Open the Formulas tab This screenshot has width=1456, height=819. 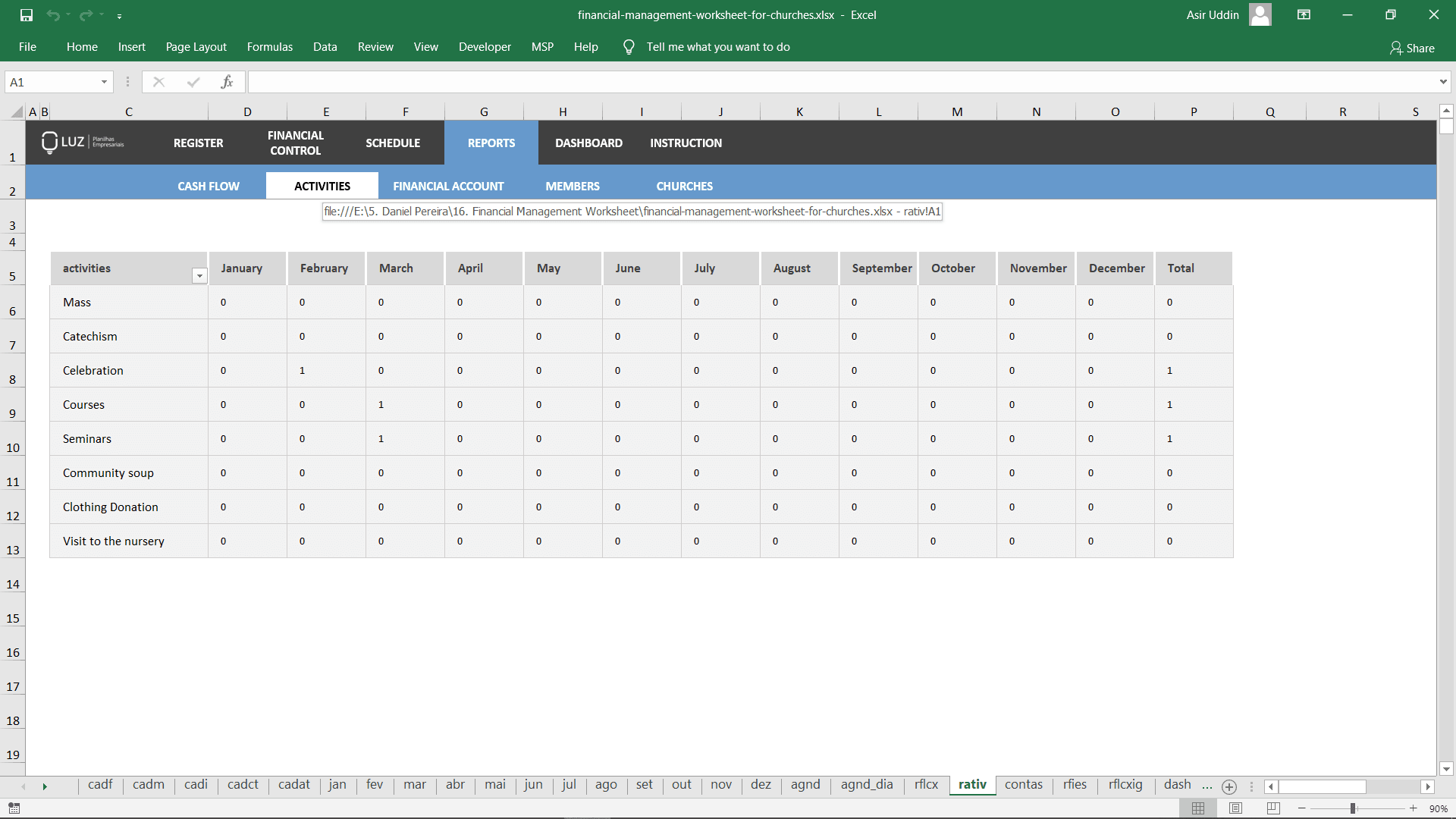[270, 47]
